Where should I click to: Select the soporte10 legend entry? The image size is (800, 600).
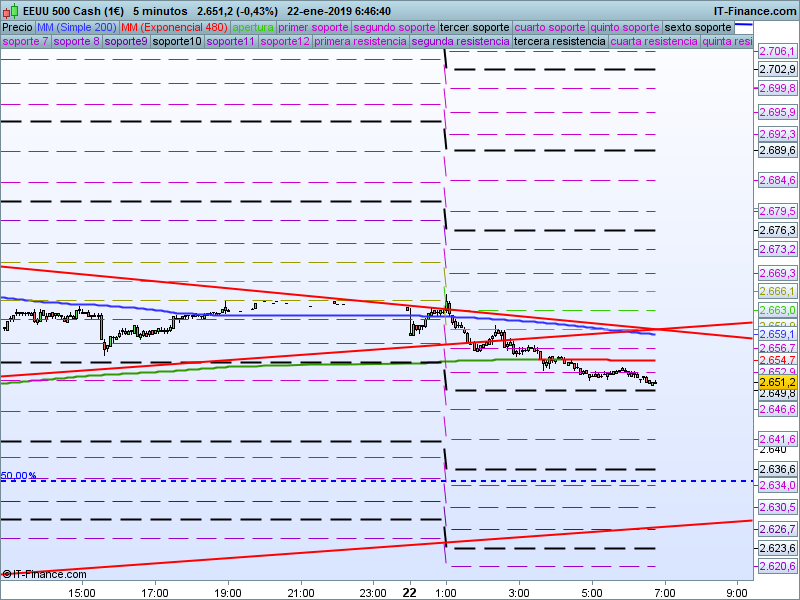tap(178, 42)
